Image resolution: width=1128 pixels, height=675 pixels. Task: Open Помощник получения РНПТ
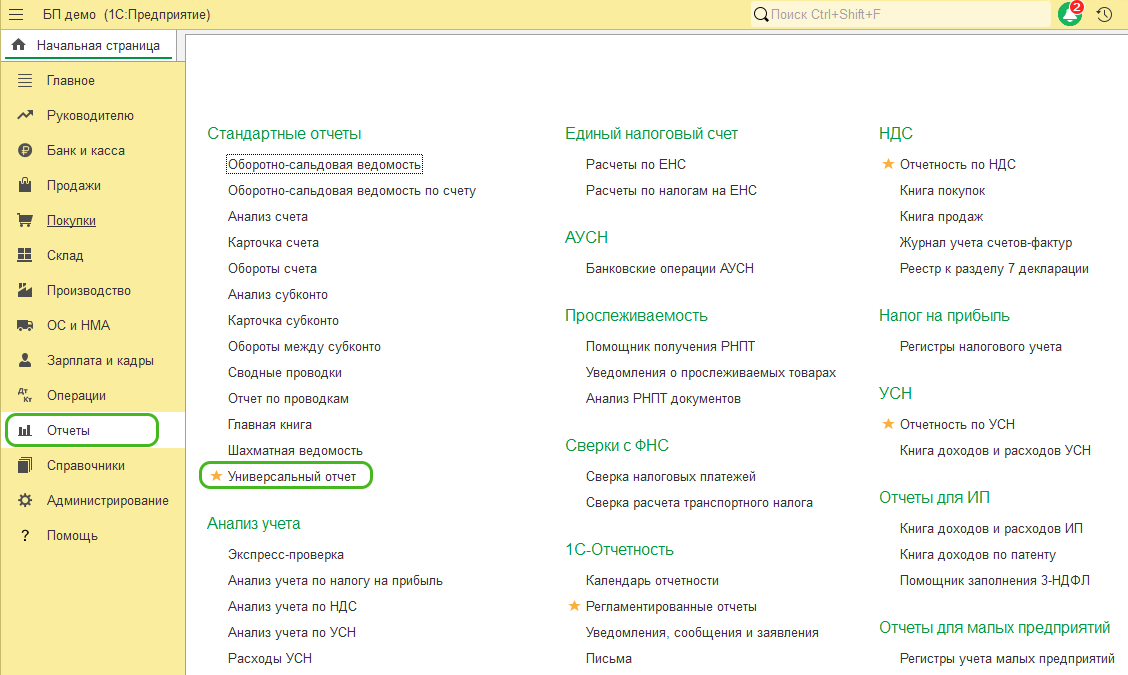670,347
